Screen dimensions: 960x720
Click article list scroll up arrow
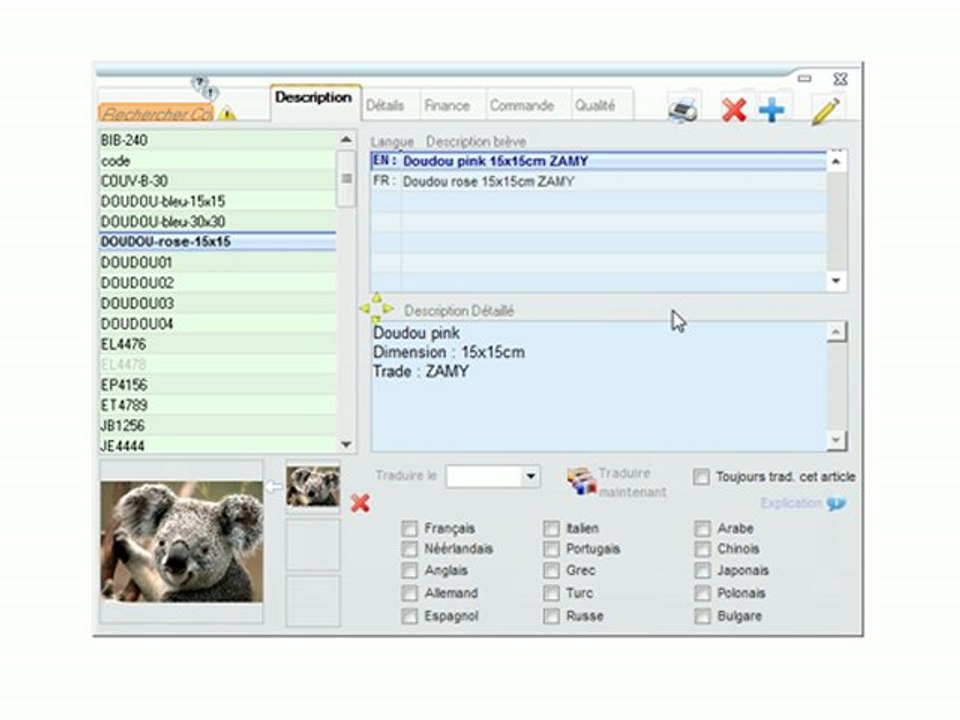346,140
